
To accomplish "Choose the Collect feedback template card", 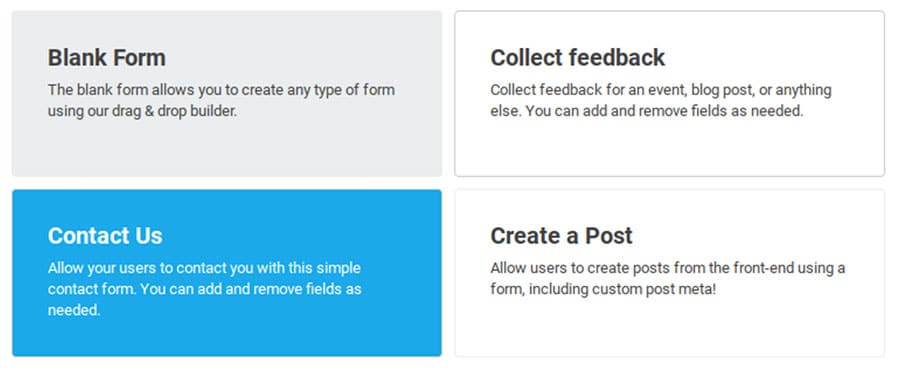I will click(669, 94).
